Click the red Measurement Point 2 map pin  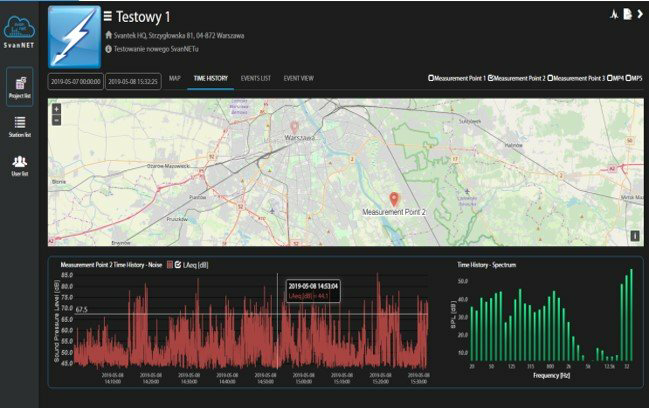click(394, 199)
